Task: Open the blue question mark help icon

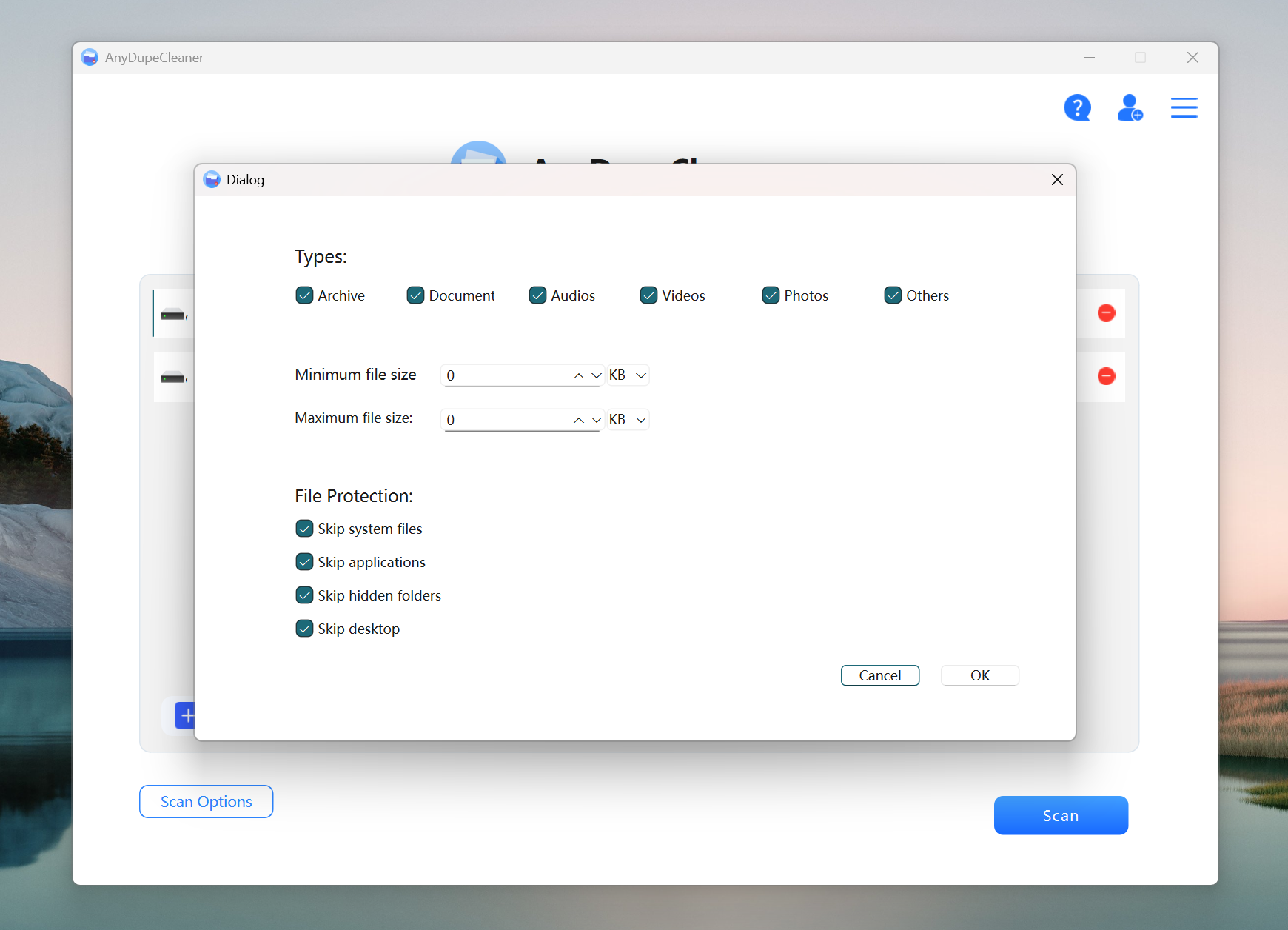Action: click(x=1077, y=108)
